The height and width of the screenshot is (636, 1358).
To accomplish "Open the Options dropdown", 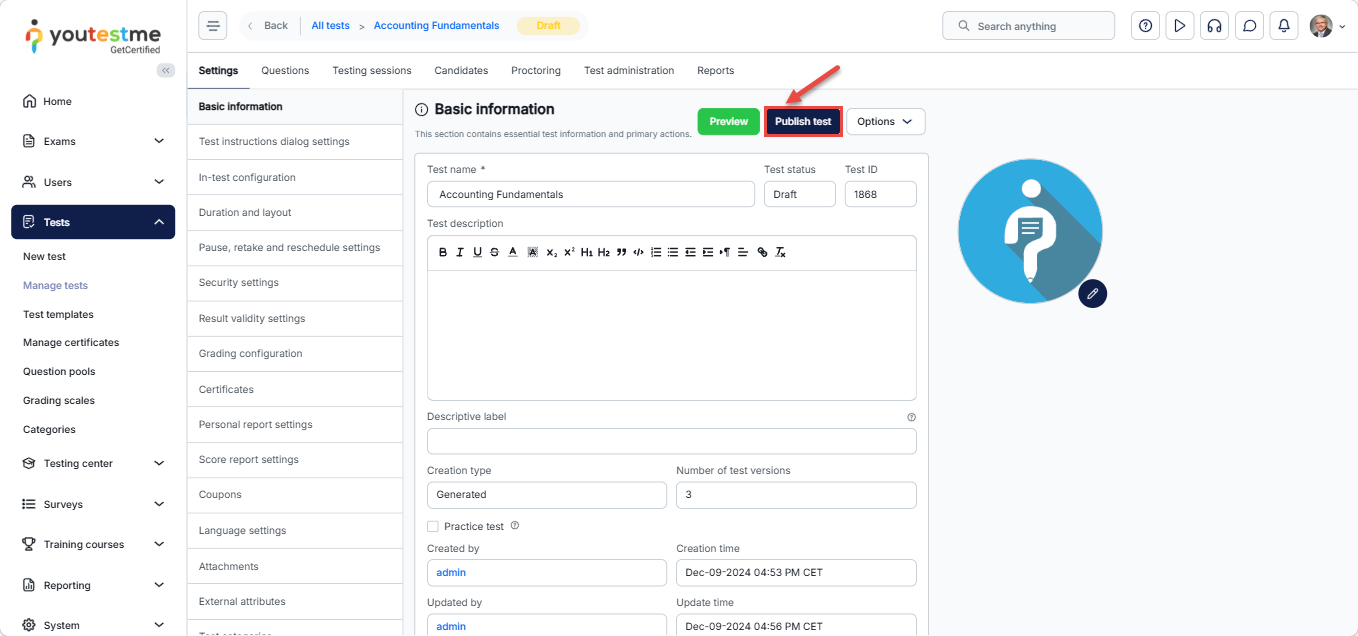I will click(885, 121).
